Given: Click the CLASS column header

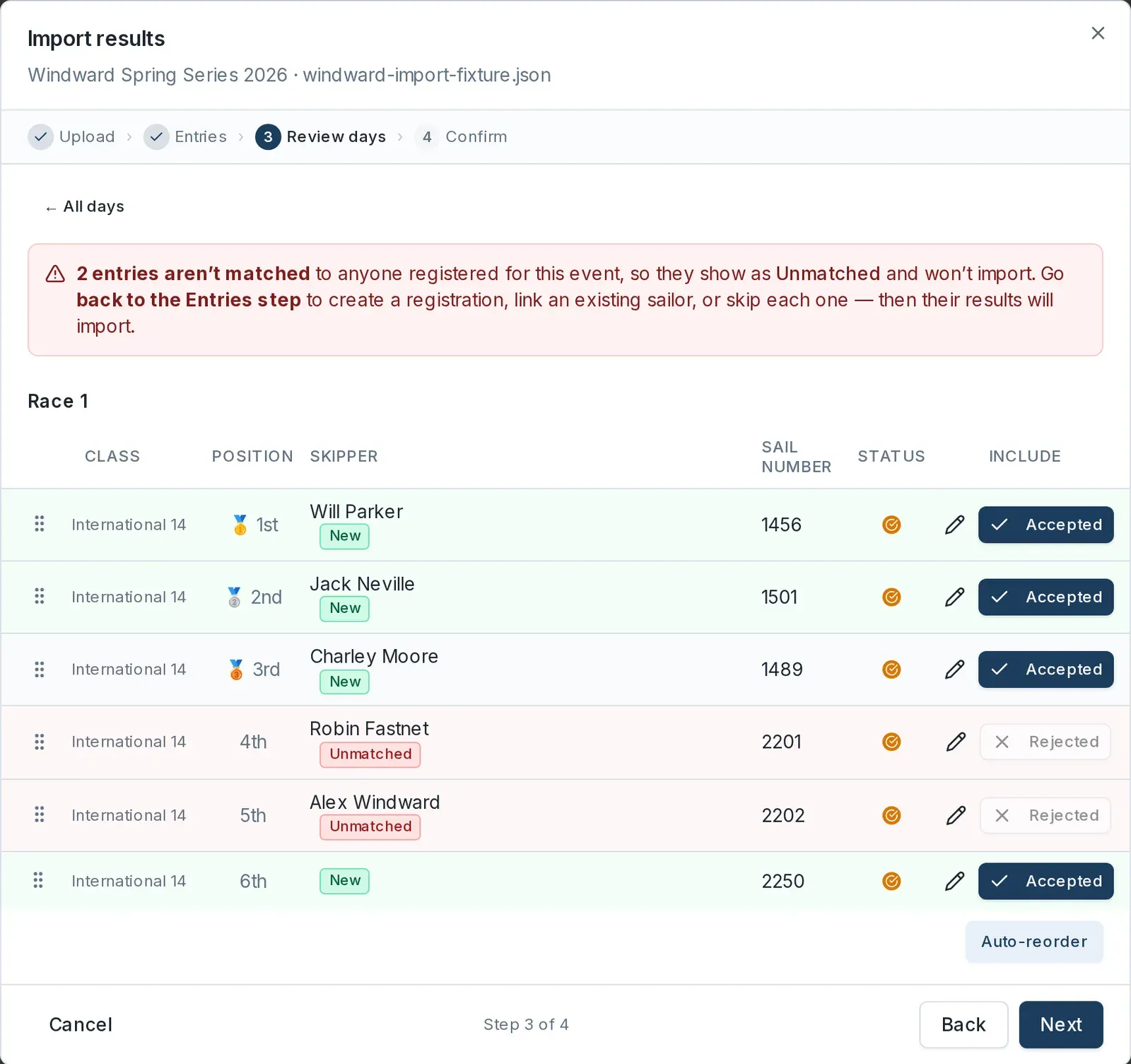Looking at the screenshot, I should tap(112, 456).
